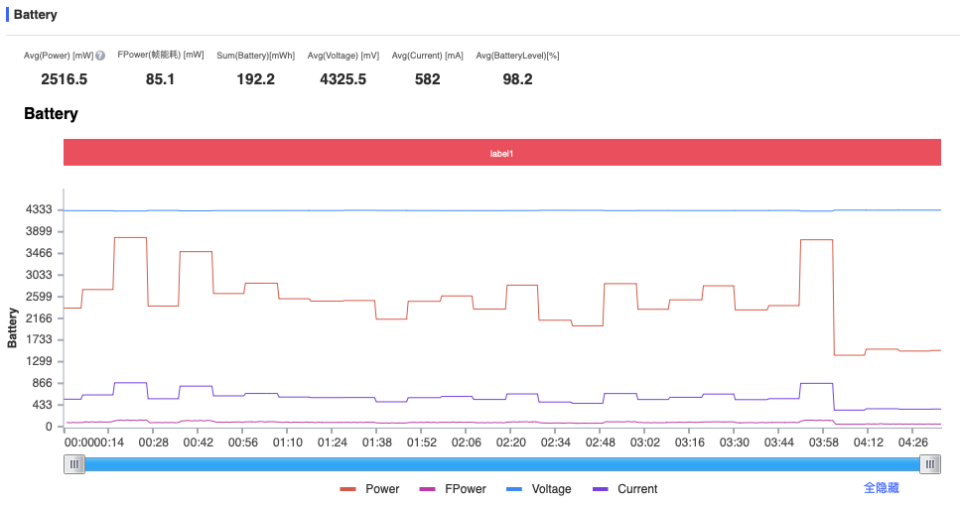This screenshot has width=960, height=505.
Task: Click the Battery section header at top
Action: 36,14
